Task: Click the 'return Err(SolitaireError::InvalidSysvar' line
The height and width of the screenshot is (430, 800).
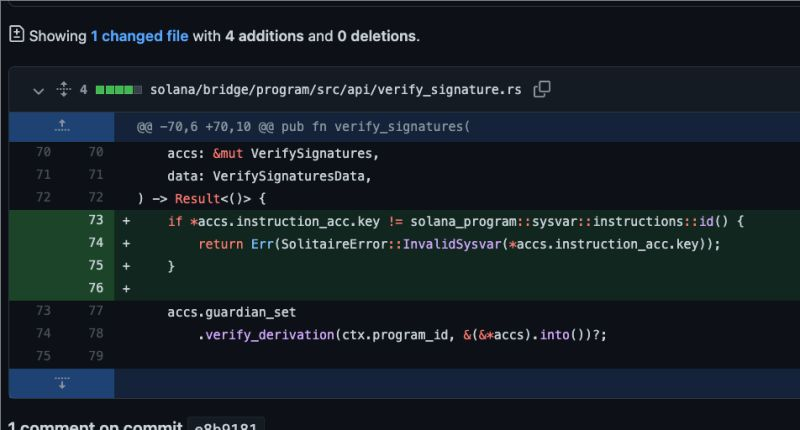Action: [x=459, y=244]
